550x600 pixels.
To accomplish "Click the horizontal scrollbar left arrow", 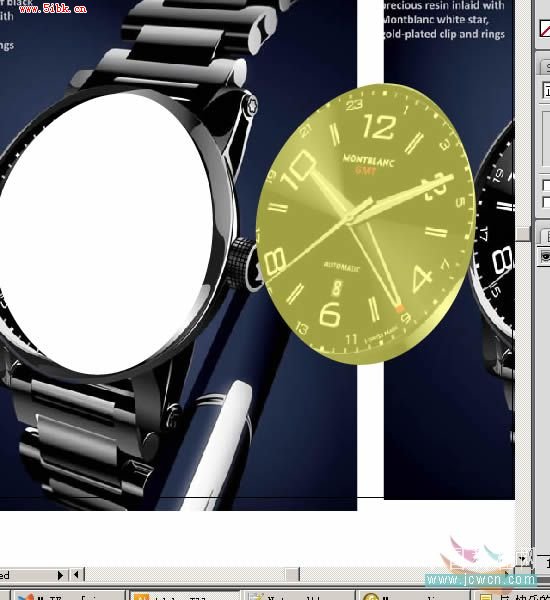I will click(76, 574).
